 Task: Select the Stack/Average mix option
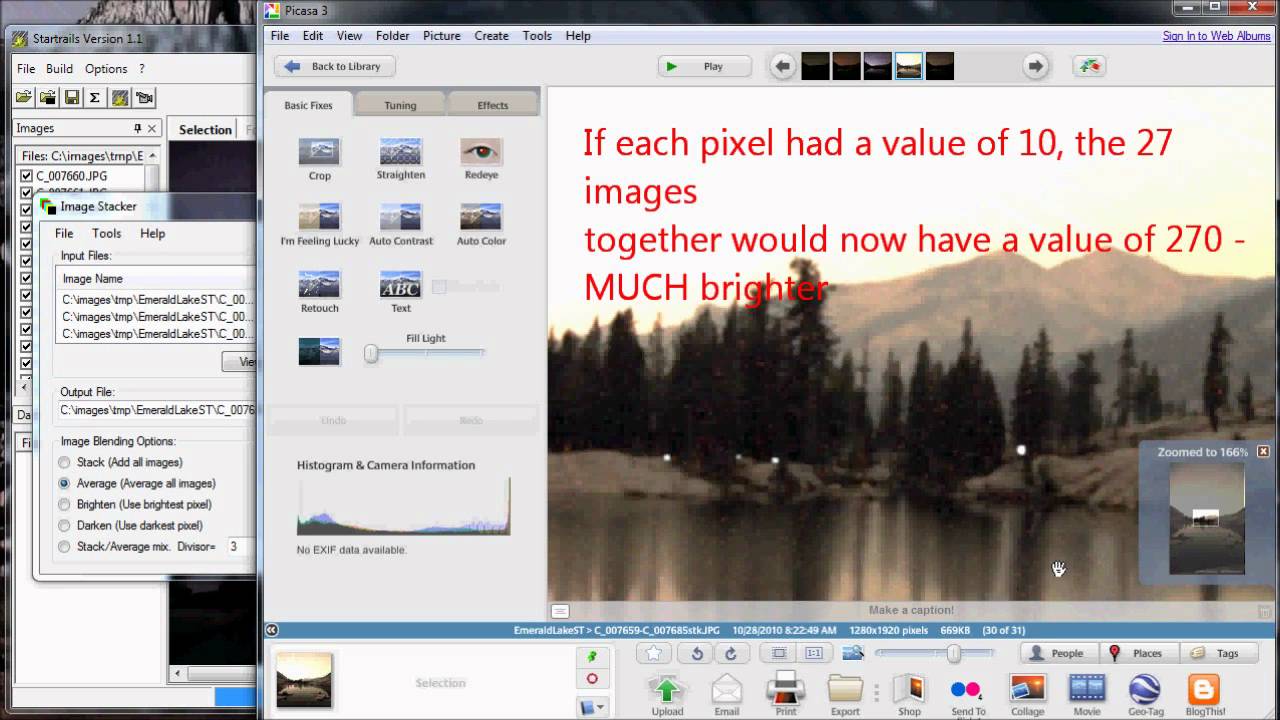65,547
